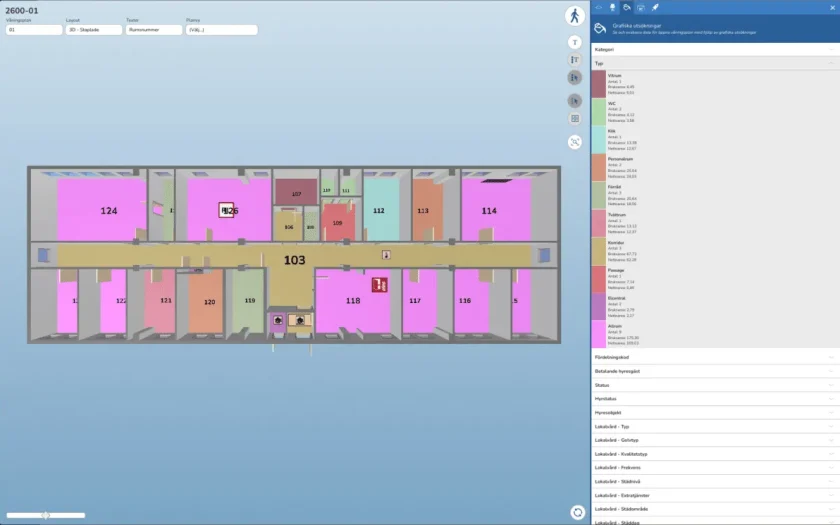Image resolution: width=840 pixels, height=525 pixels.
Task: Click the walking person navigation icon
Action: coord(575,16)
